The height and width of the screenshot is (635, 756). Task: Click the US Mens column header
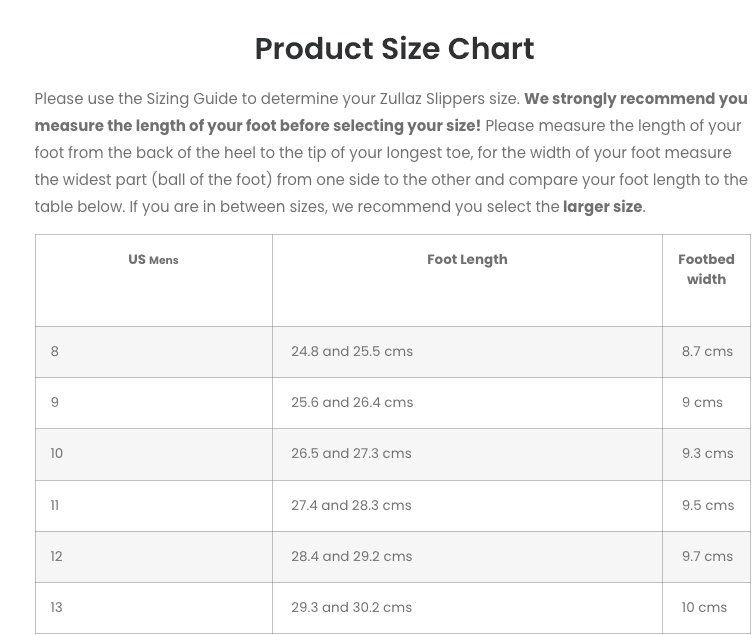pyautogui.click(x=153, y=260)
